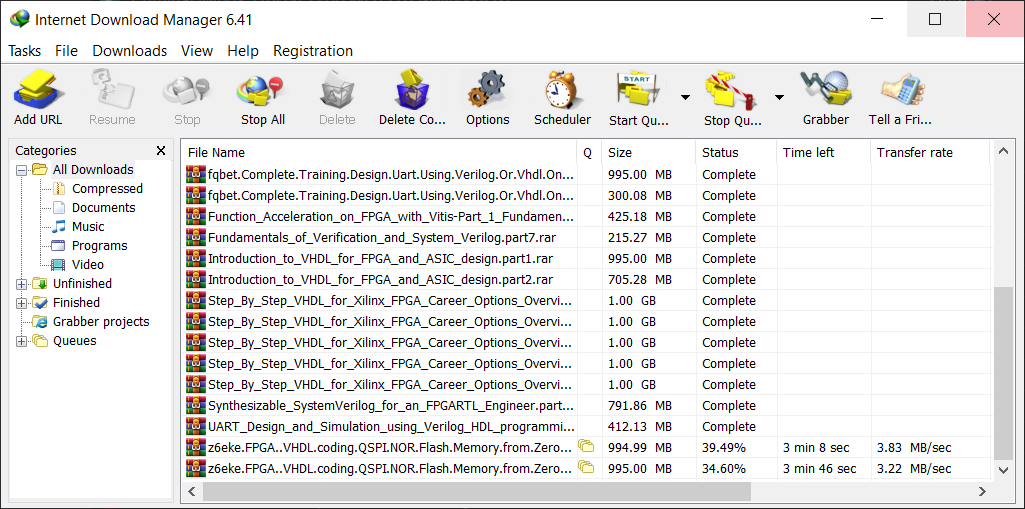Sort by Time left column header
Screen dimensions: 1025x509
pos(824,153)
